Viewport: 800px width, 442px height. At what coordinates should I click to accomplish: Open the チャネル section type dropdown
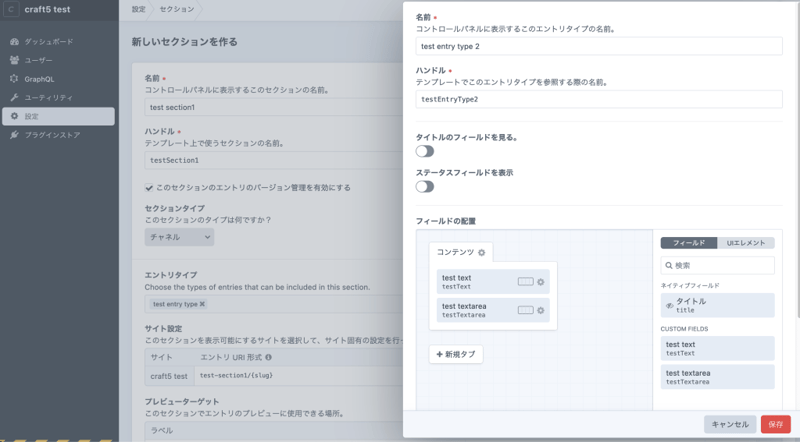[x=180, y=237]
